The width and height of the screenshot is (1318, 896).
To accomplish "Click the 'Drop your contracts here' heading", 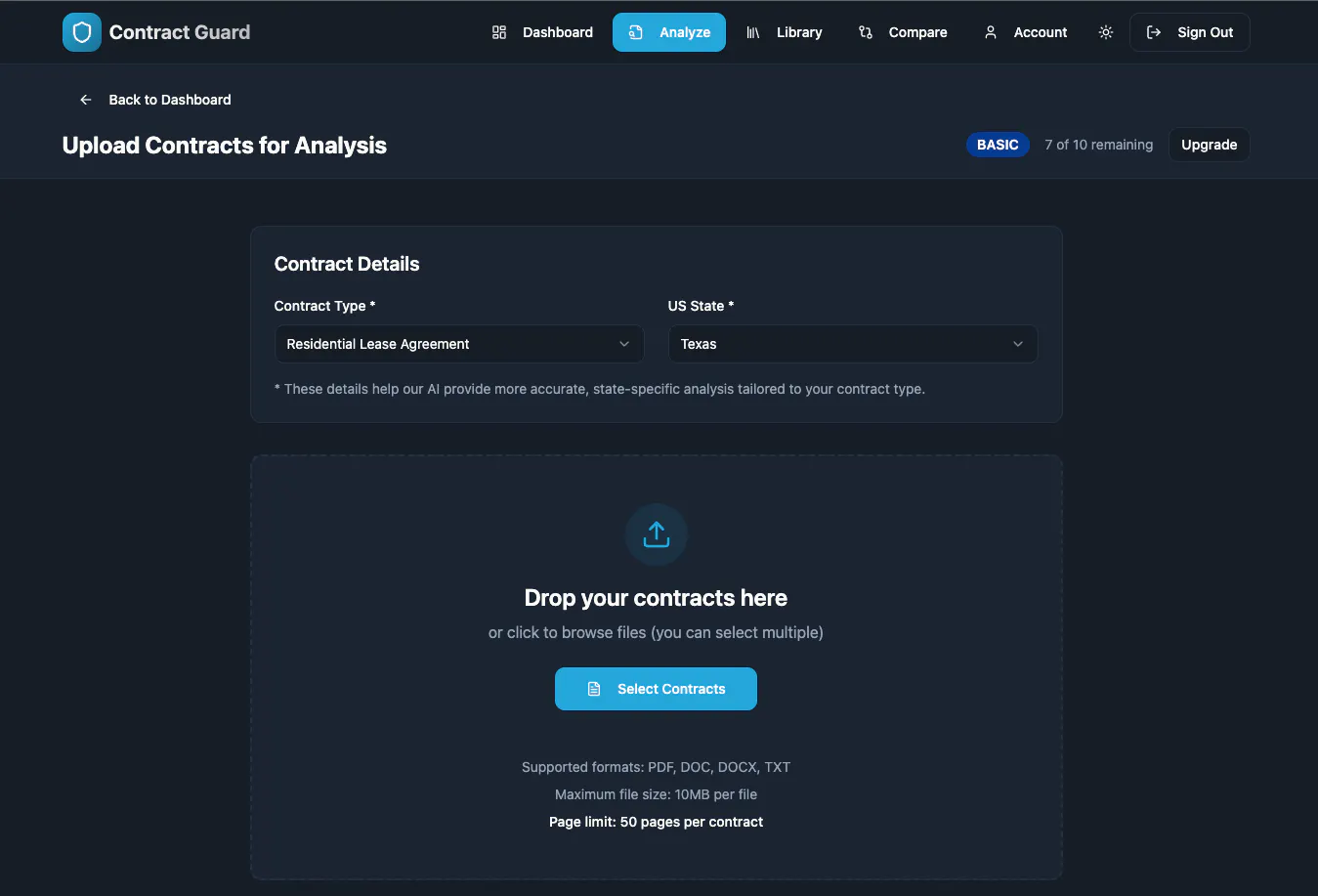I will point(657,598).
